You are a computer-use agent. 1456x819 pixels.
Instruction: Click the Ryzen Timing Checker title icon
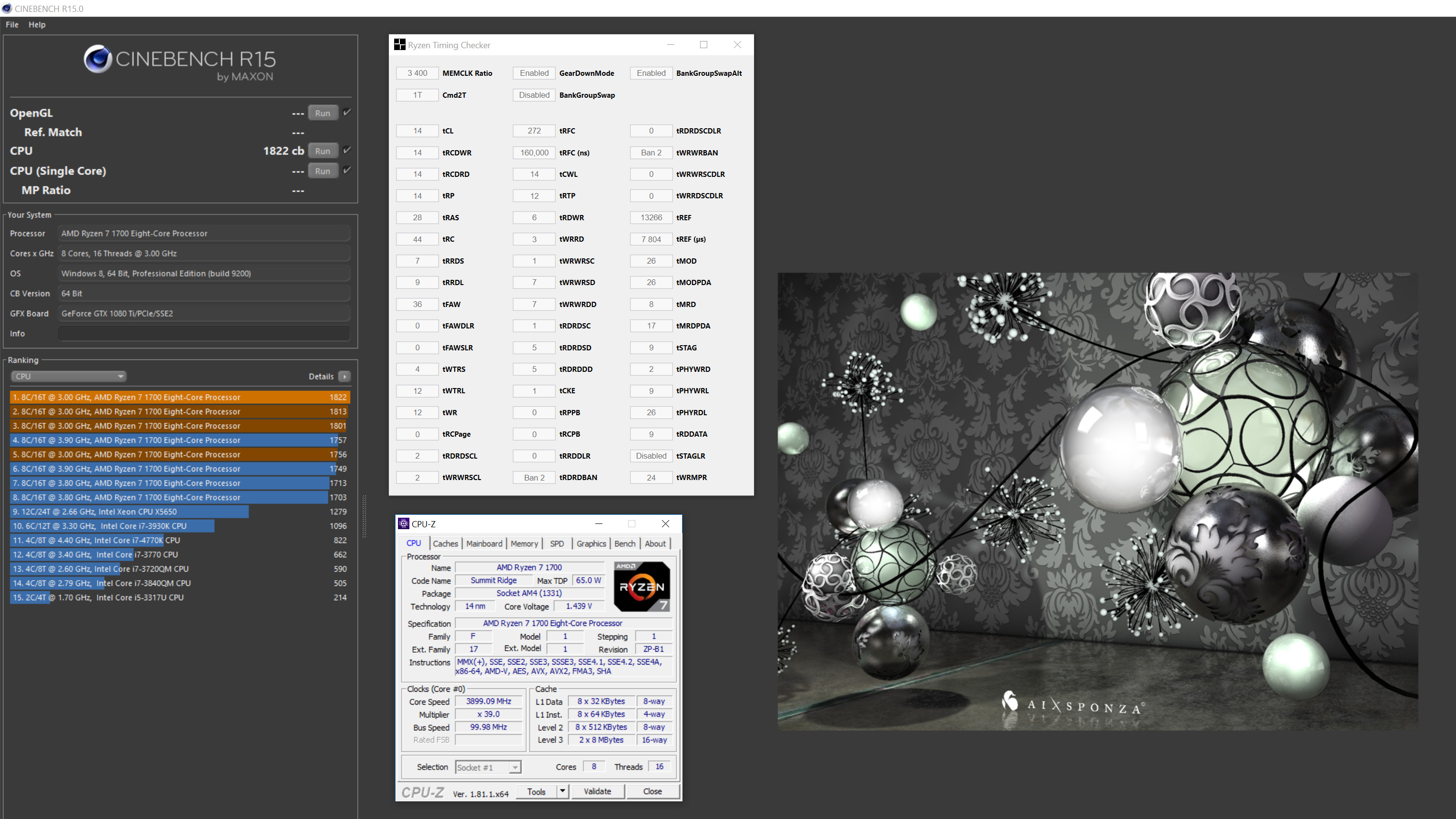point(399,45)
